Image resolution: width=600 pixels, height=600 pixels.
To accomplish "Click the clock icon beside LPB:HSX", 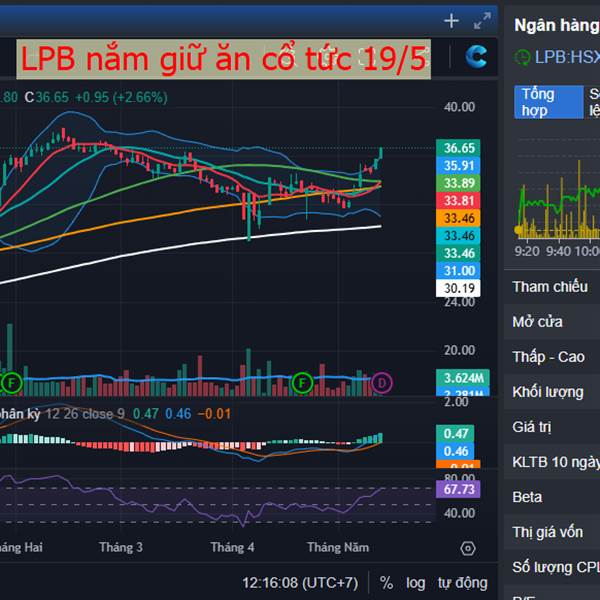I will point(522,57).
